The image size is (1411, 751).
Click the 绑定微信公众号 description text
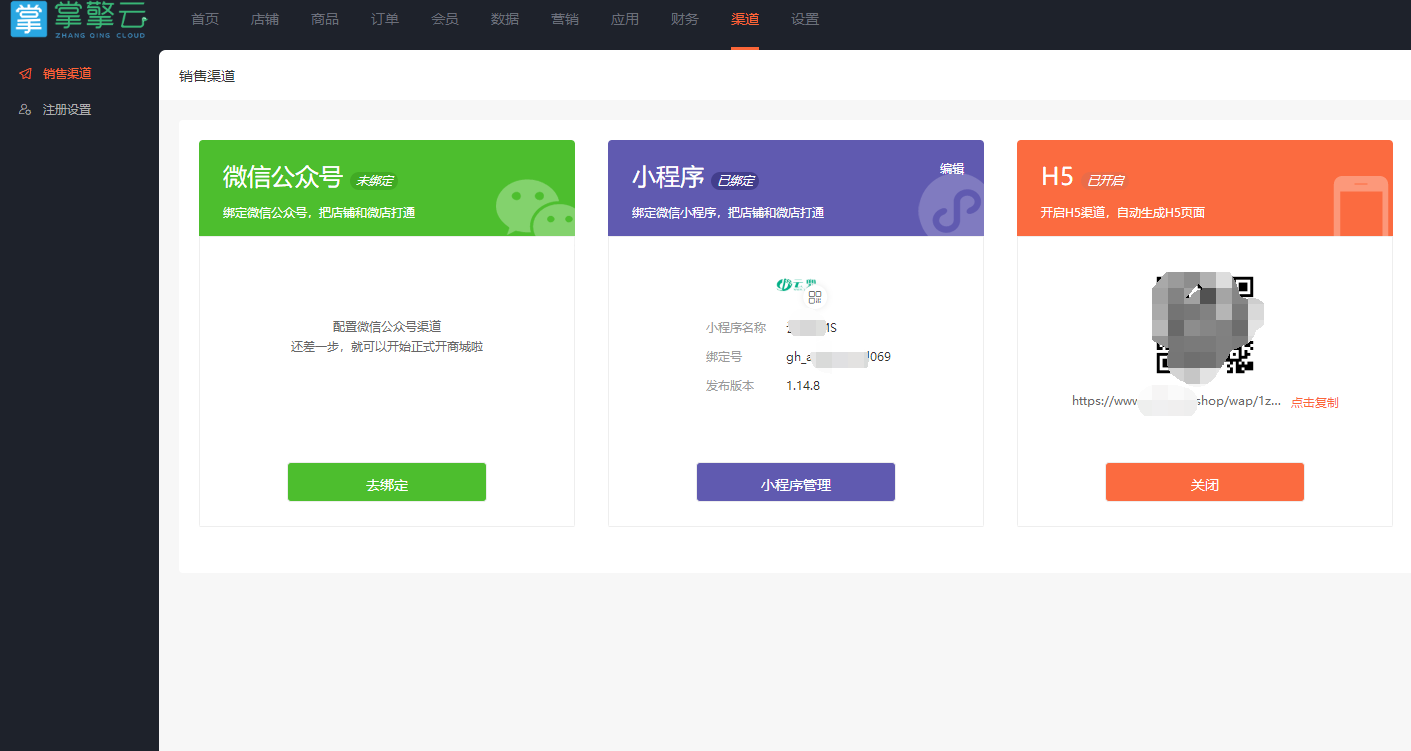(x=319, y=213)
